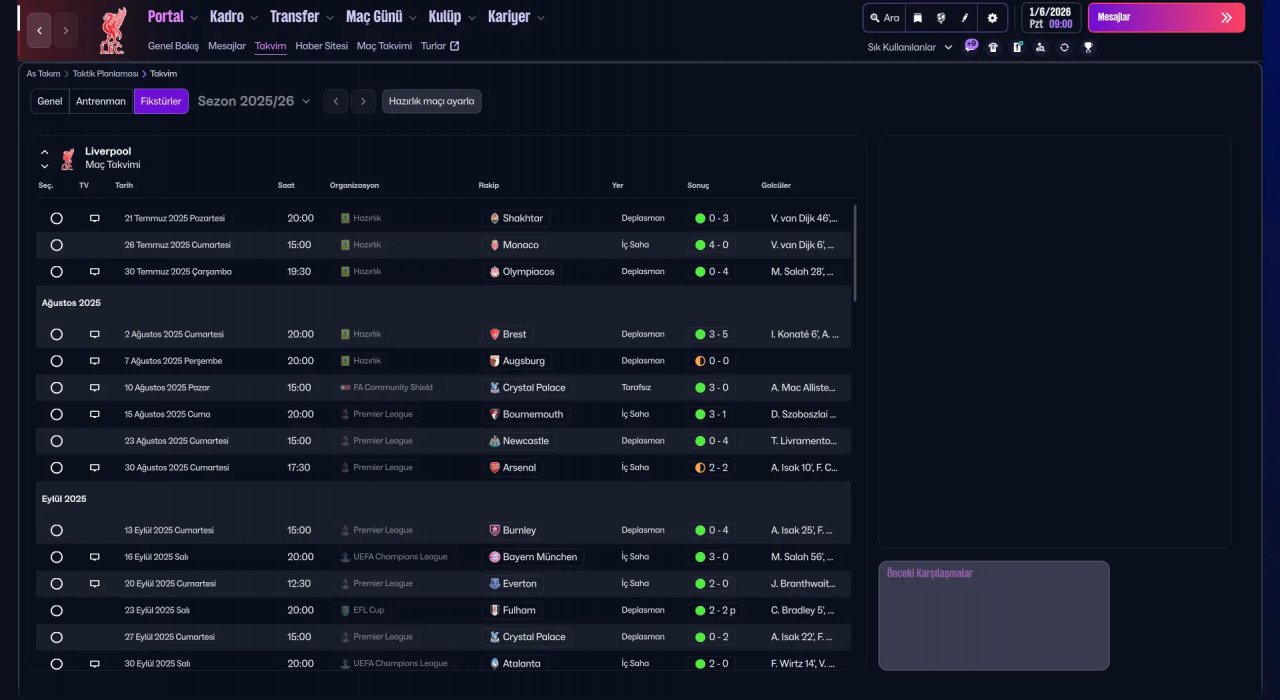
Task: Select the Bayern München match radio button
Action: (56, 557)
